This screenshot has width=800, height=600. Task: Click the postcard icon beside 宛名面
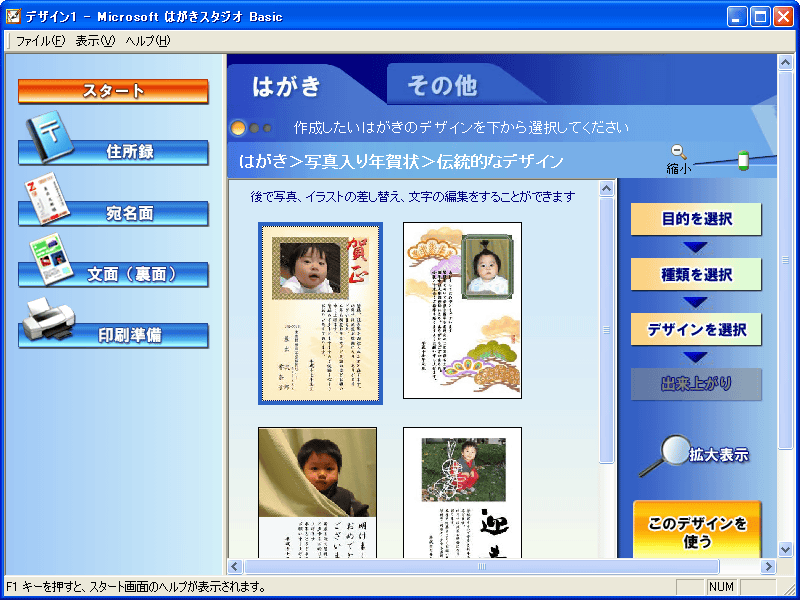(43, 200)
